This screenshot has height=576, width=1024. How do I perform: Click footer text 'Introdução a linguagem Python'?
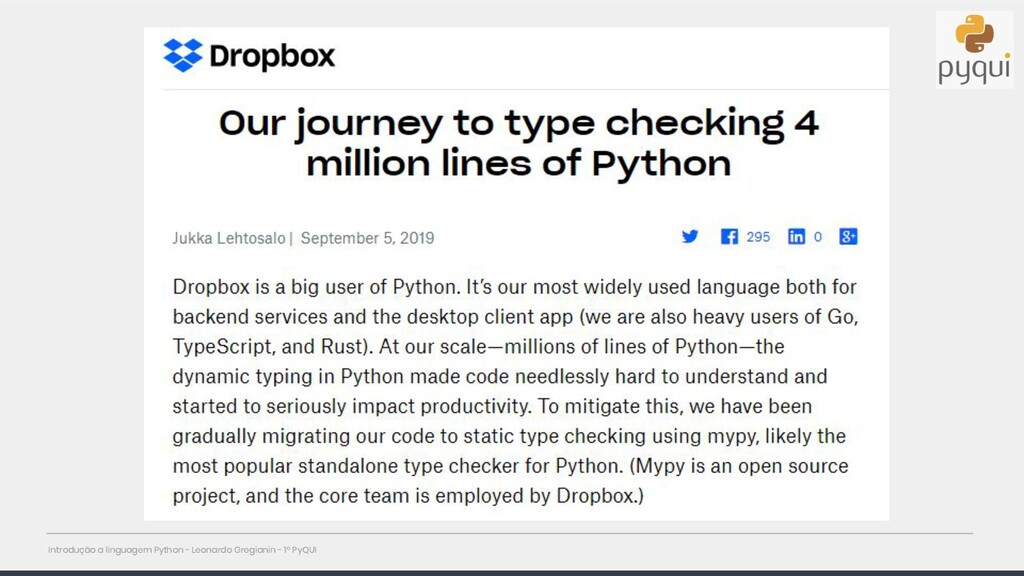point(116,550)
